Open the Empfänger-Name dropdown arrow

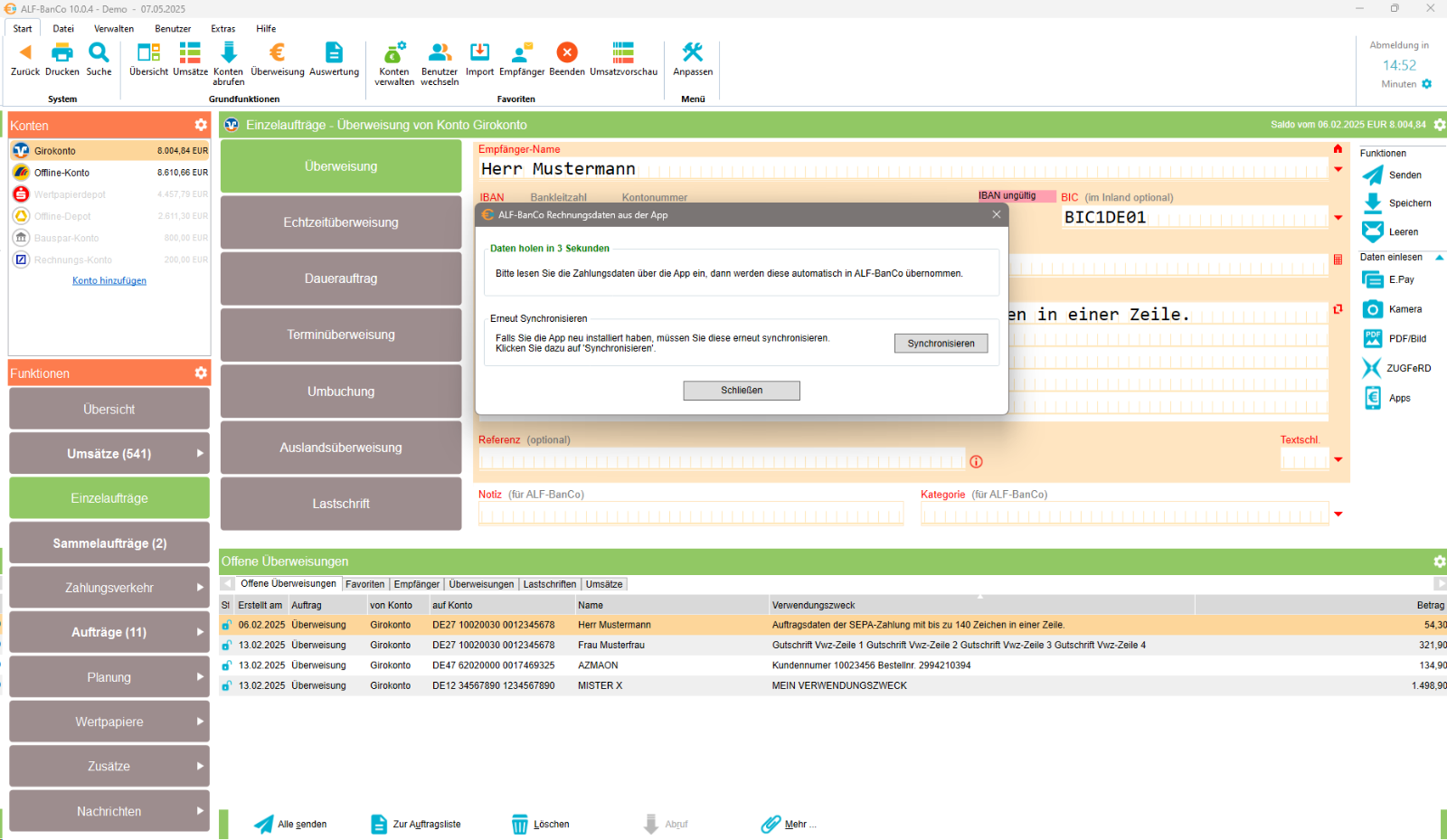click(x=1338, y=169)
